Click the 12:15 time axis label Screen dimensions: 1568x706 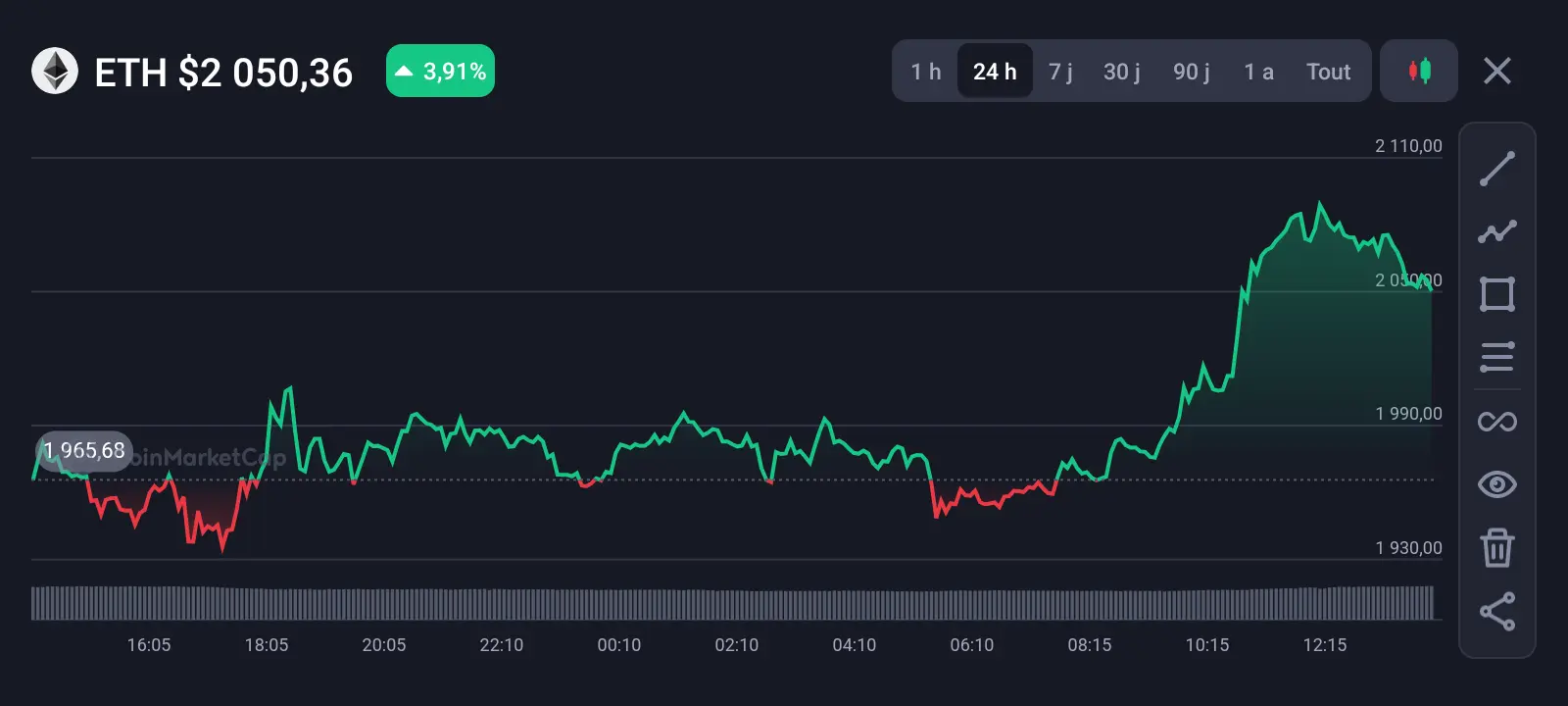pos(1325,645)
